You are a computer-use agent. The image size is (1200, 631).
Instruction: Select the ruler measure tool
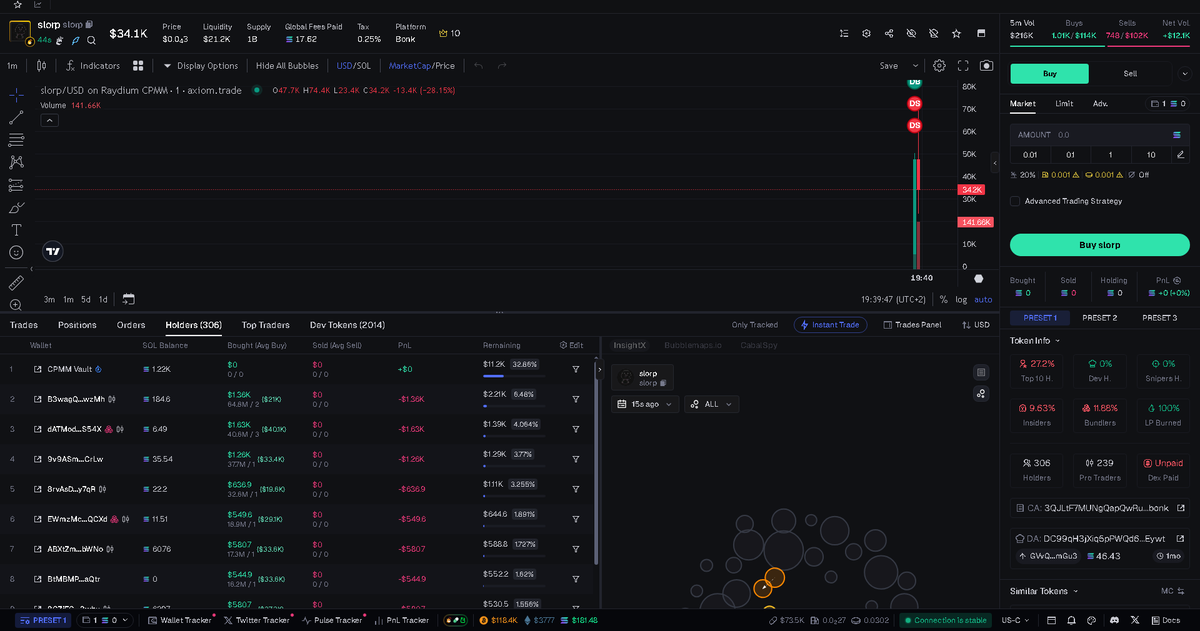point(16,283)
